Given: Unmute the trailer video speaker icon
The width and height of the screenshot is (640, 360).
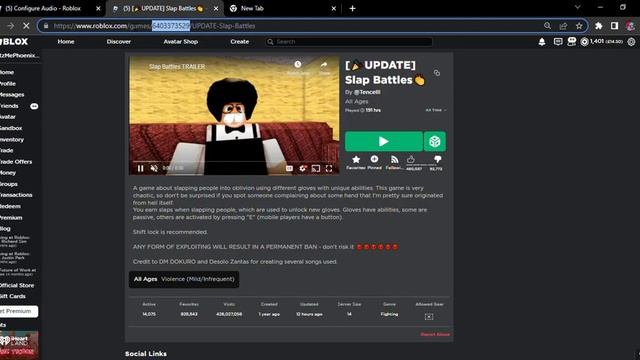Looking at the screenshot, I should (x=154, y=168).
